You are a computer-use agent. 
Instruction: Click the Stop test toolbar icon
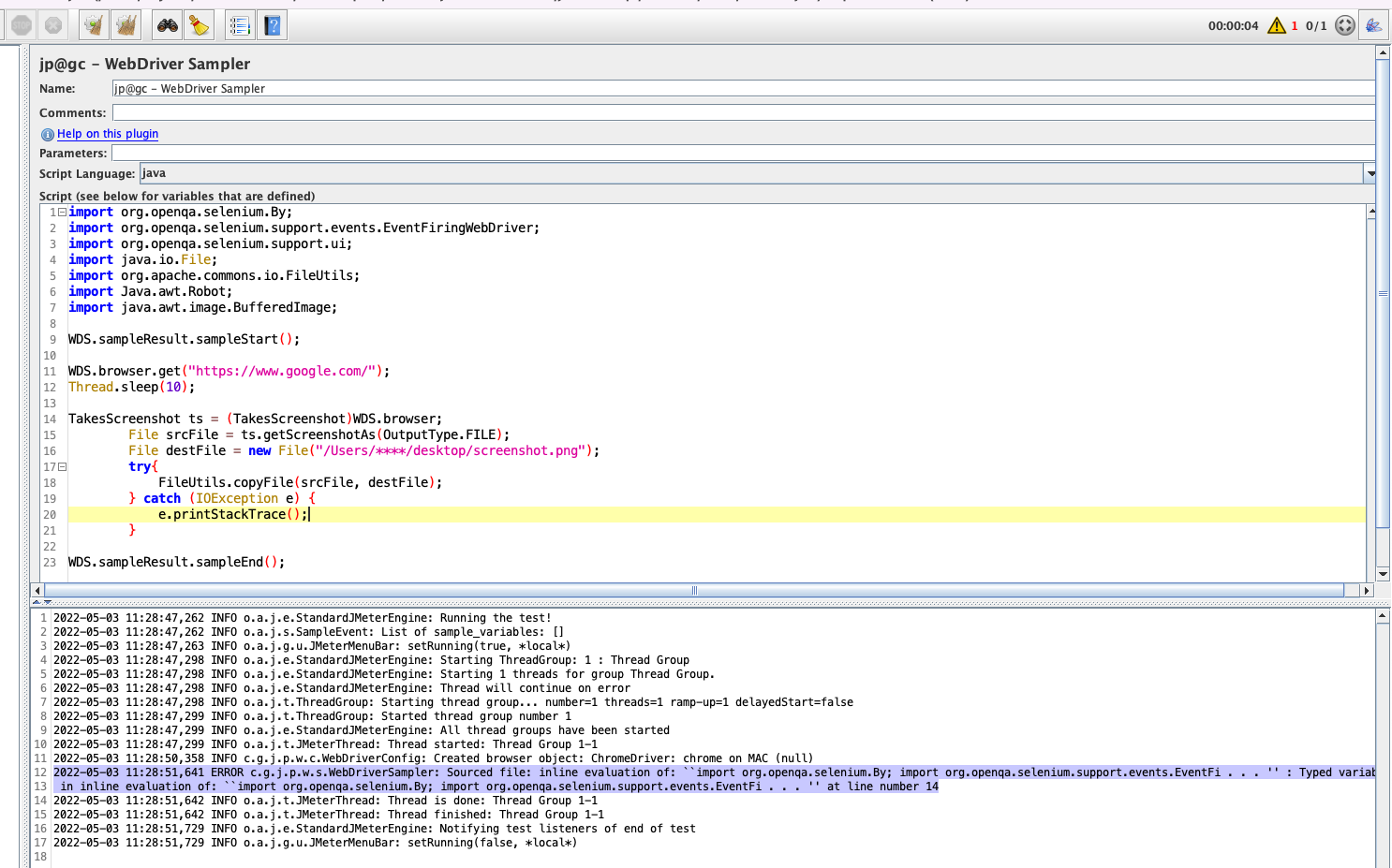[x=22, y=25]
